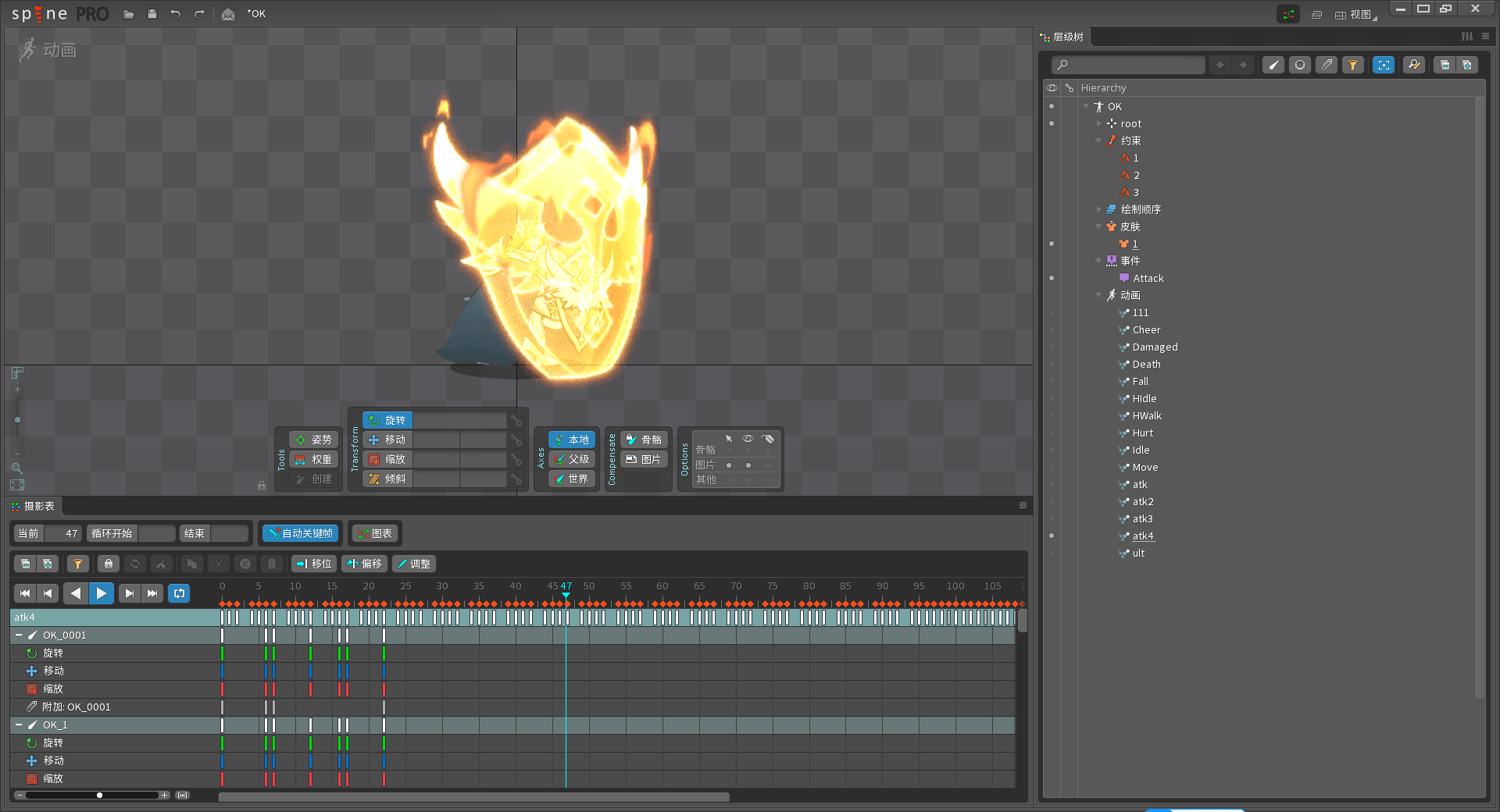Switch to 摄影表 (Dopesheet) tab
The width and height of the screenshot is (1500, 812).
[x=34, y=506]
